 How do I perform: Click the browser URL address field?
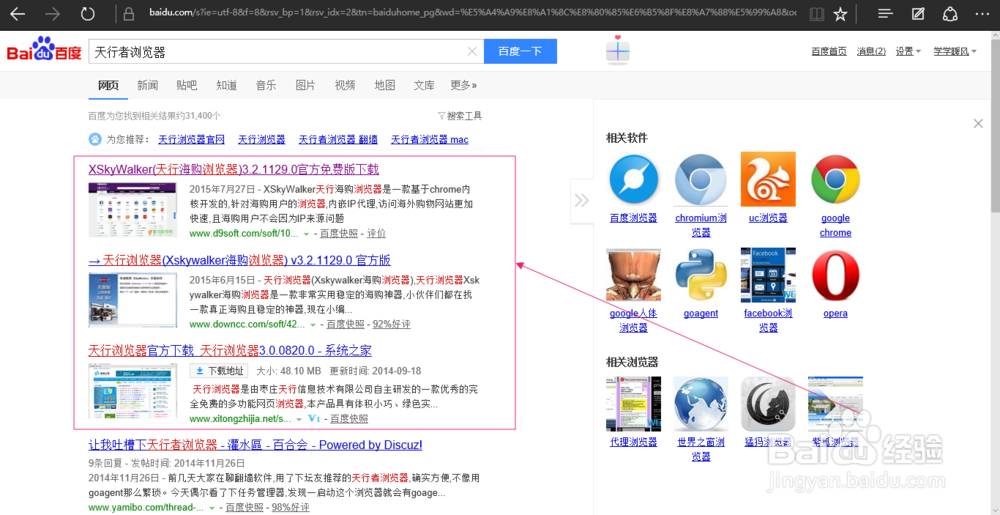tap(472, 13)
